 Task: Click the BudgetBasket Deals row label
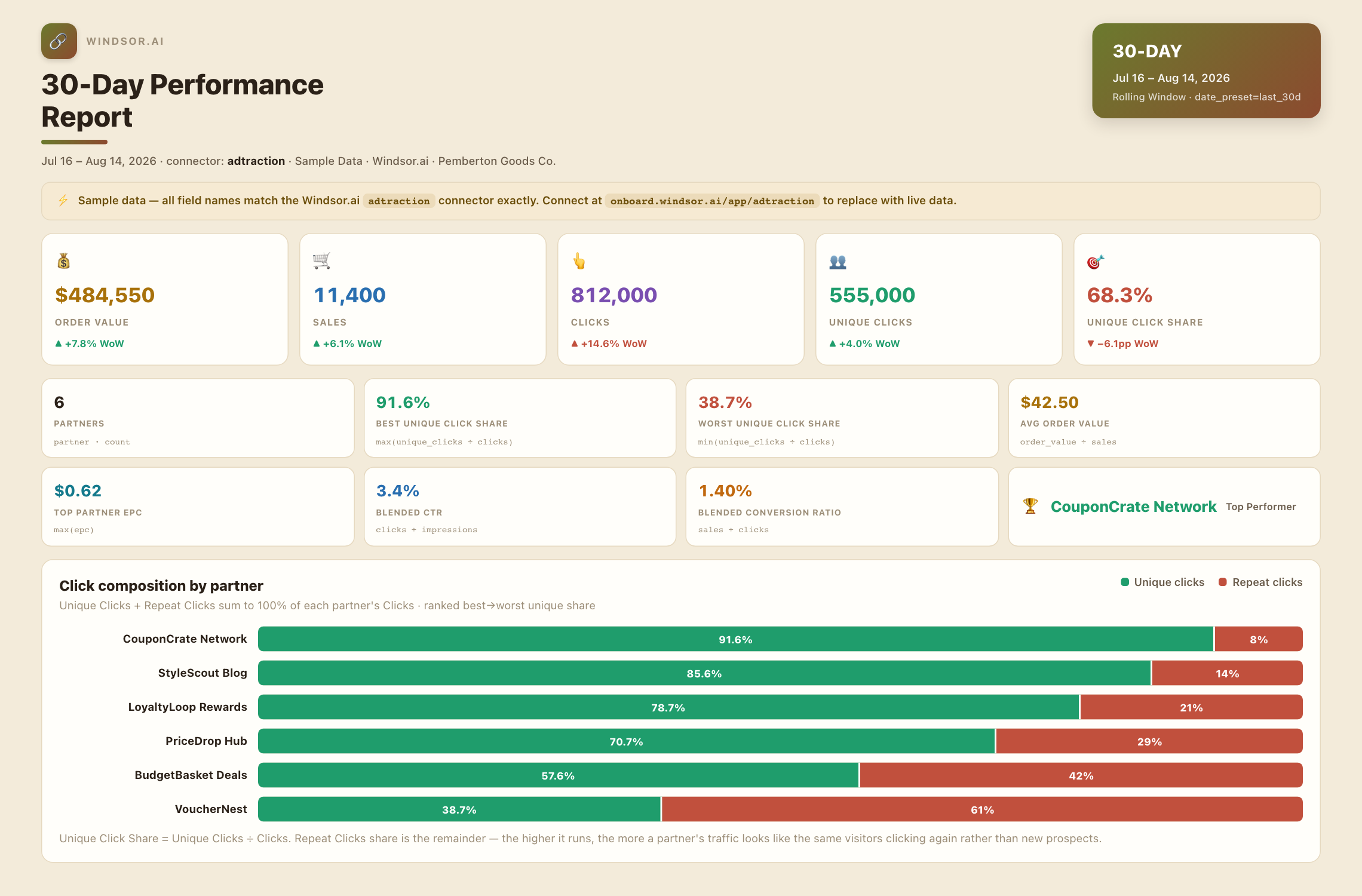click(x=191, y=775)
